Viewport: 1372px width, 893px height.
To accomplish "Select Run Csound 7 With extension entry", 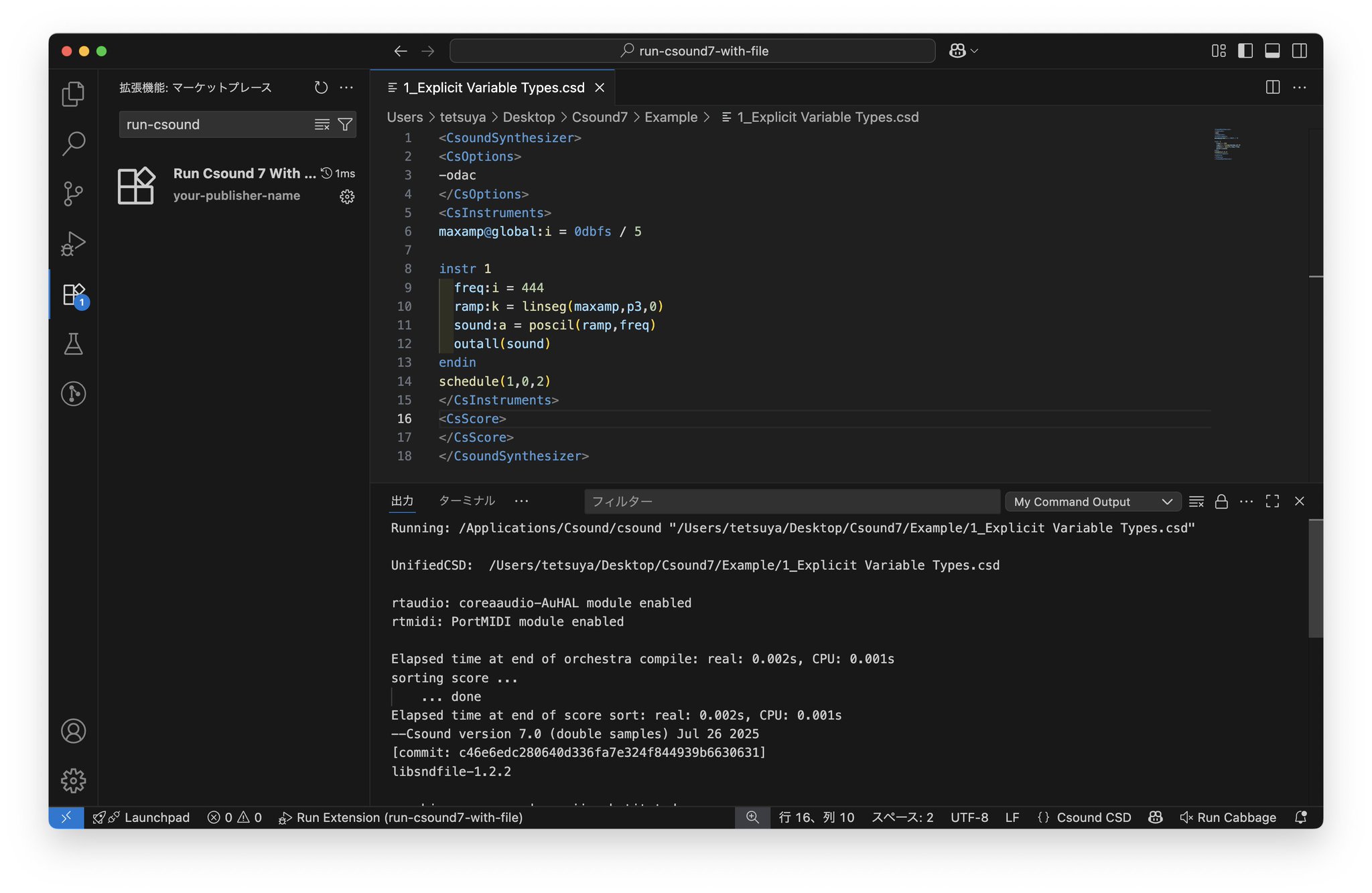I will (236, 185).
